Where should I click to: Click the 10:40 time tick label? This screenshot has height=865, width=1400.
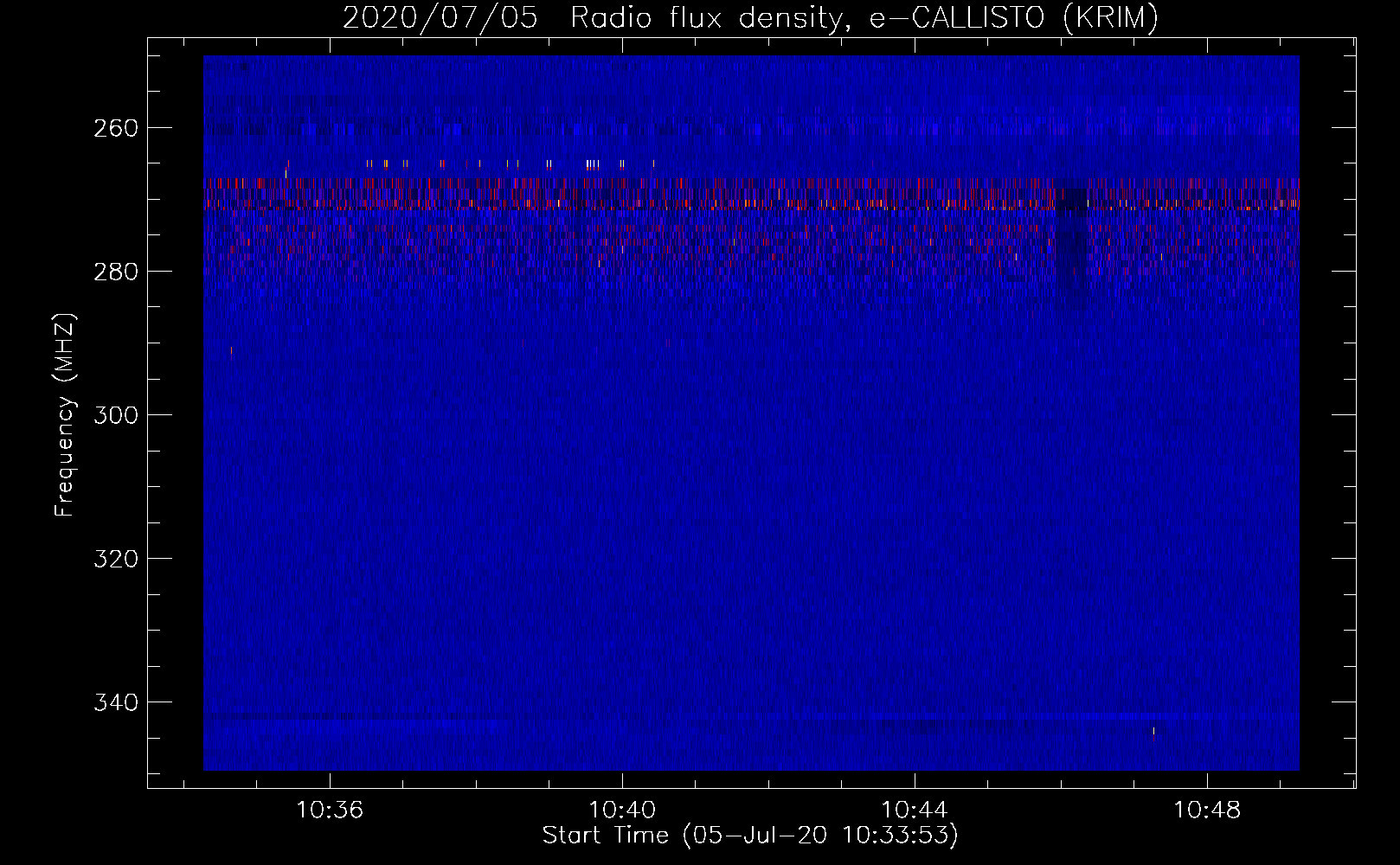(x=622, y=811)
